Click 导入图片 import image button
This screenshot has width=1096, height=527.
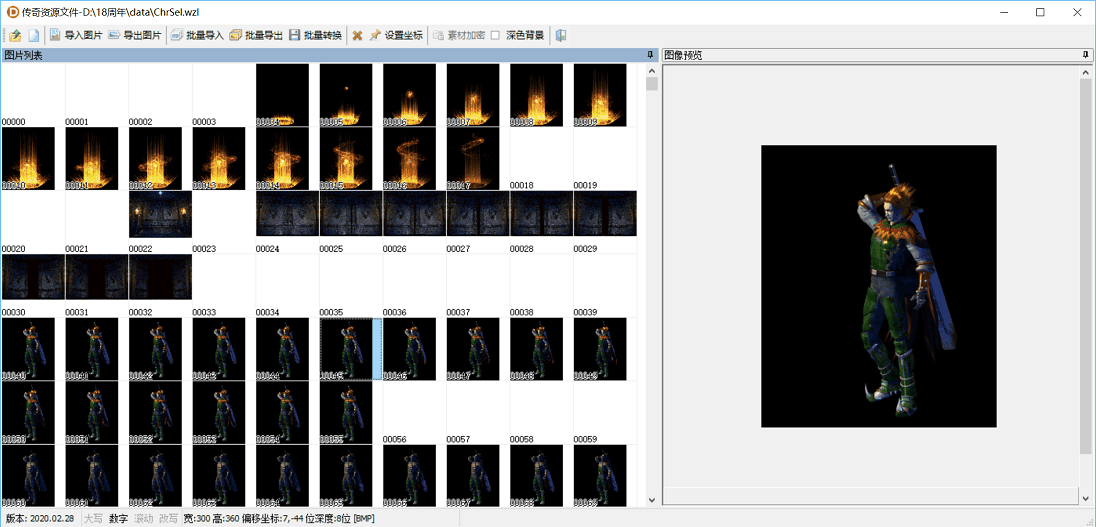(75, 35)
